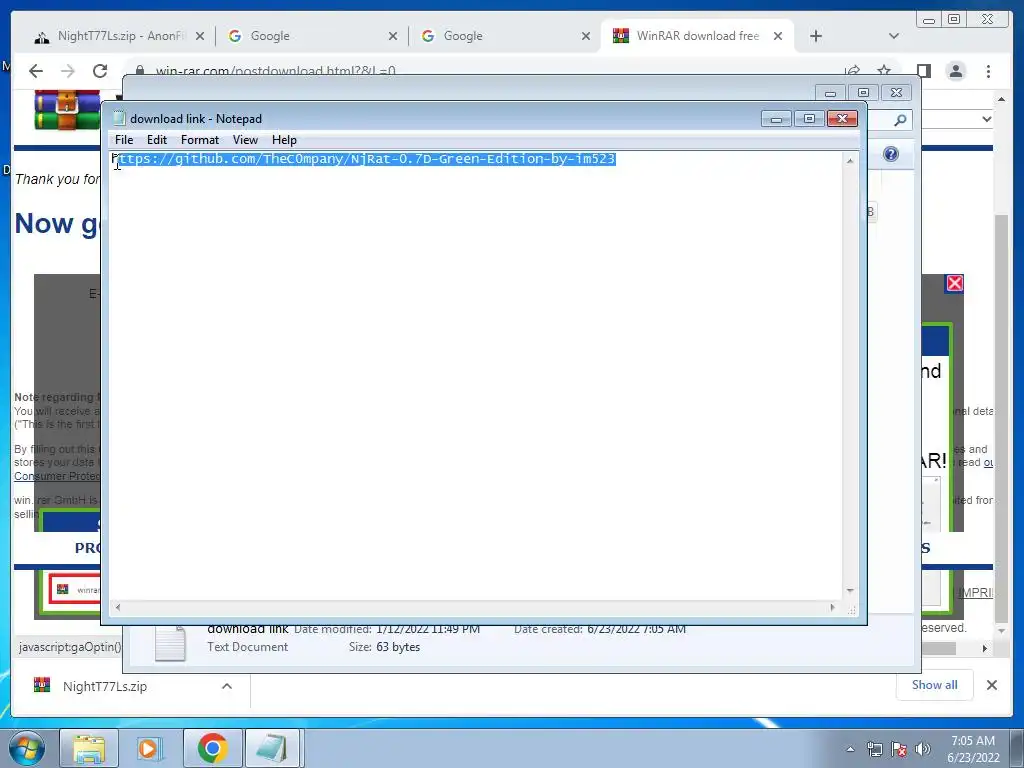
Task: Open the Notepad Edit menu
Action: (x=157, y=140)
